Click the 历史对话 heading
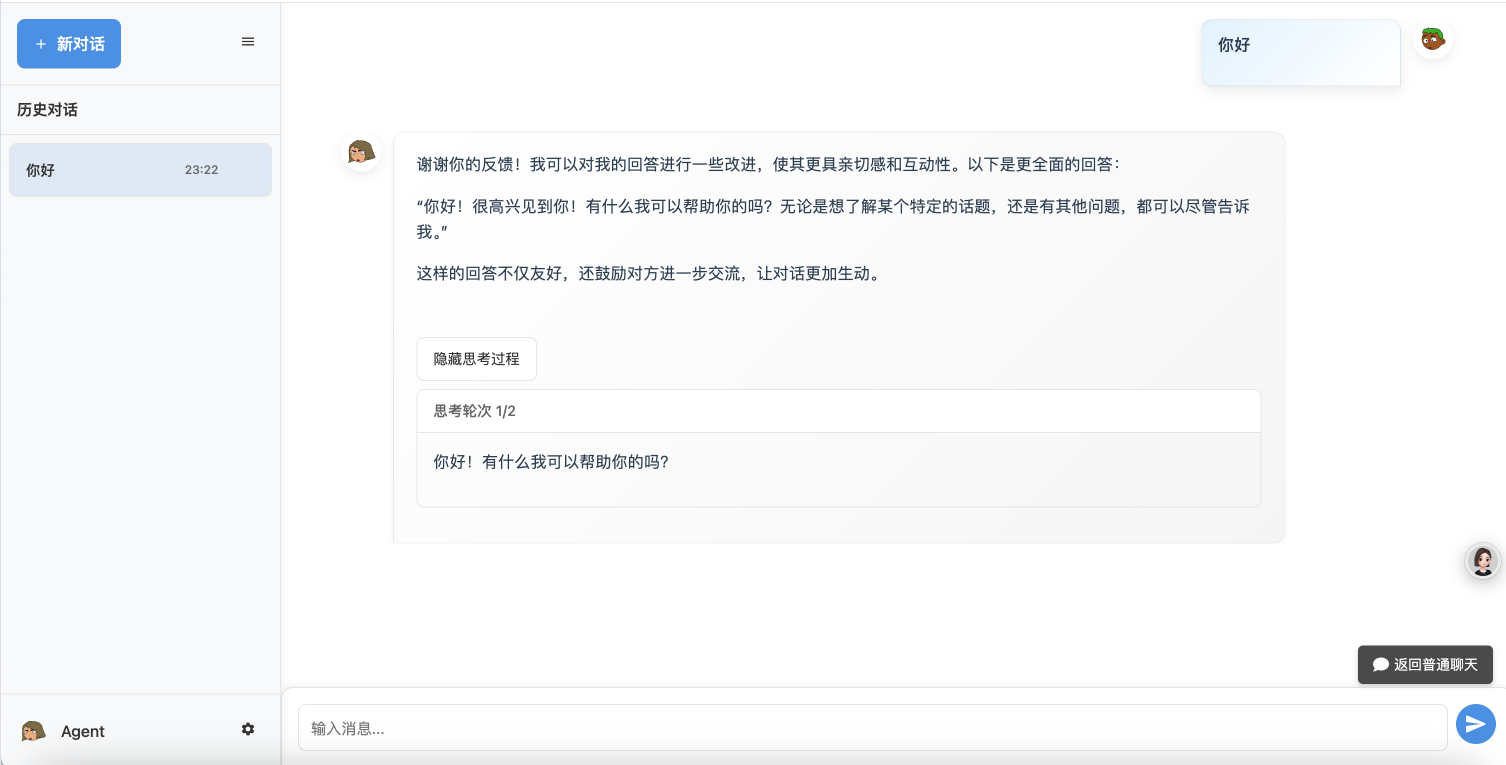The height and width of the screenshot is (765, 1506). [x=47, y=110]
